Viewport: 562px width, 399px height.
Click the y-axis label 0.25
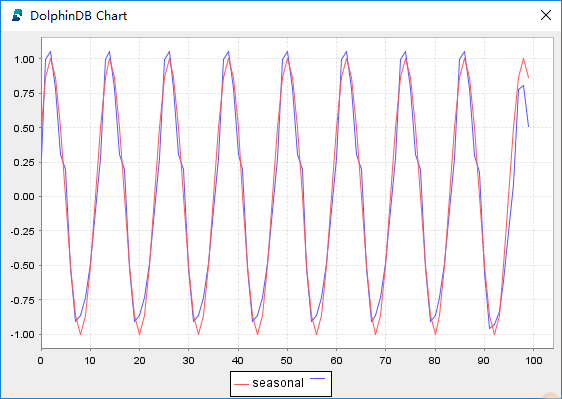coord(24,162)
